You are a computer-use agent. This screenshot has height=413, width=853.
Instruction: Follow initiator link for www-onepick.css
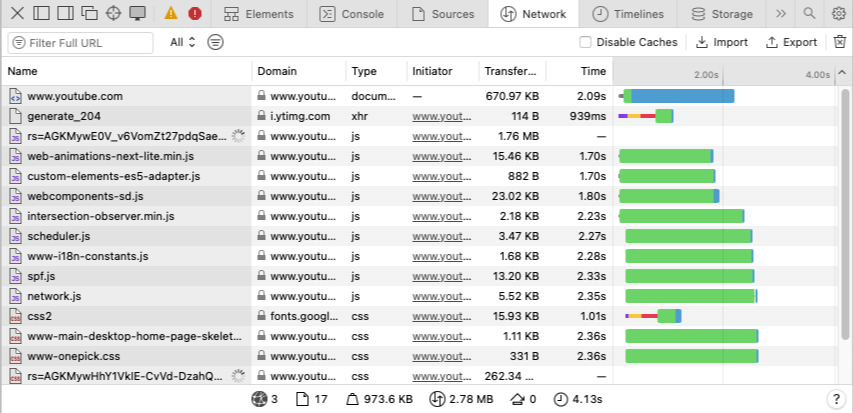click(442, 356)
